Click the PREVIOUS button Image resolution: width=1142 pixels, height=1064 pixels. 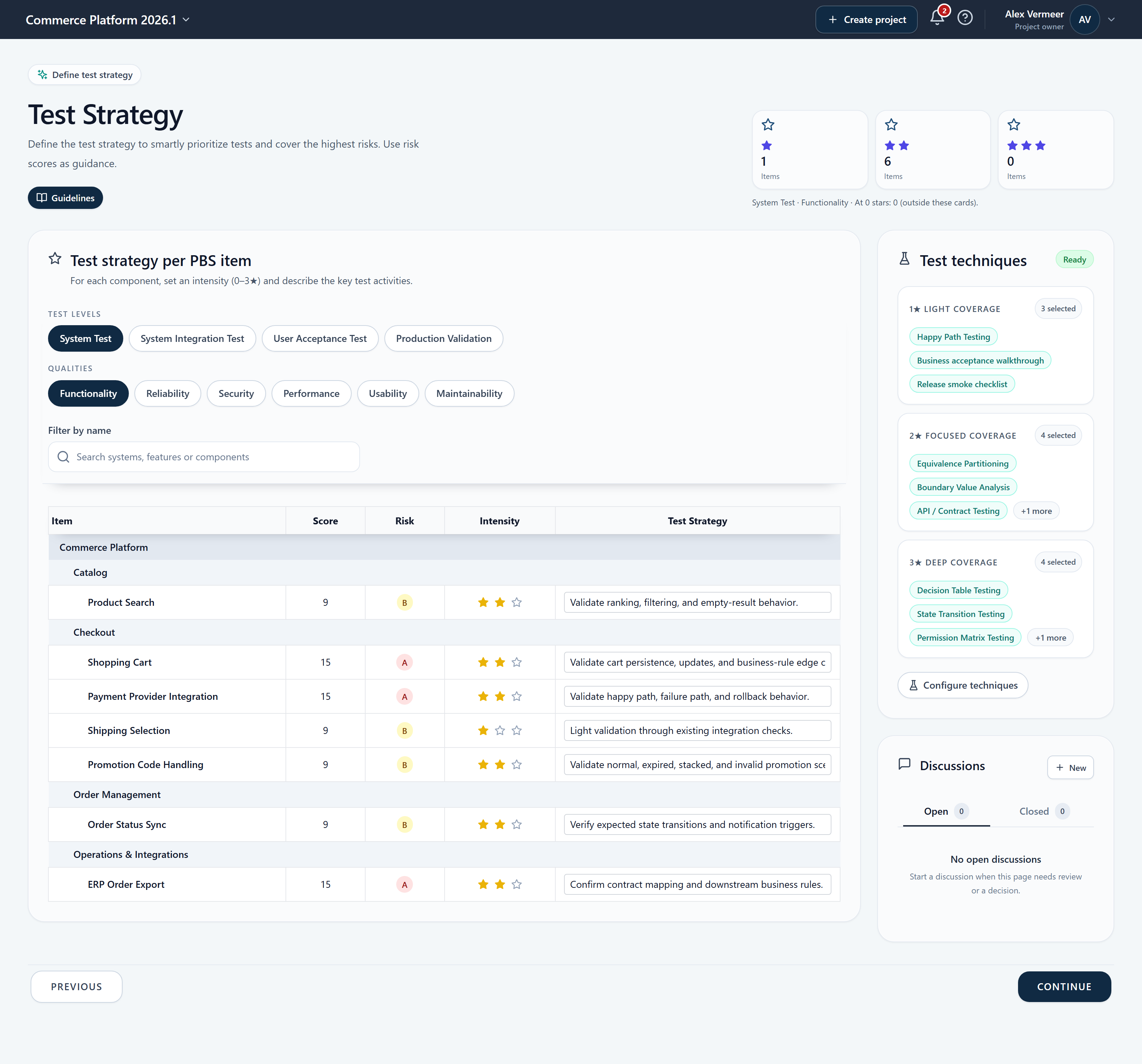pos(76,986)
